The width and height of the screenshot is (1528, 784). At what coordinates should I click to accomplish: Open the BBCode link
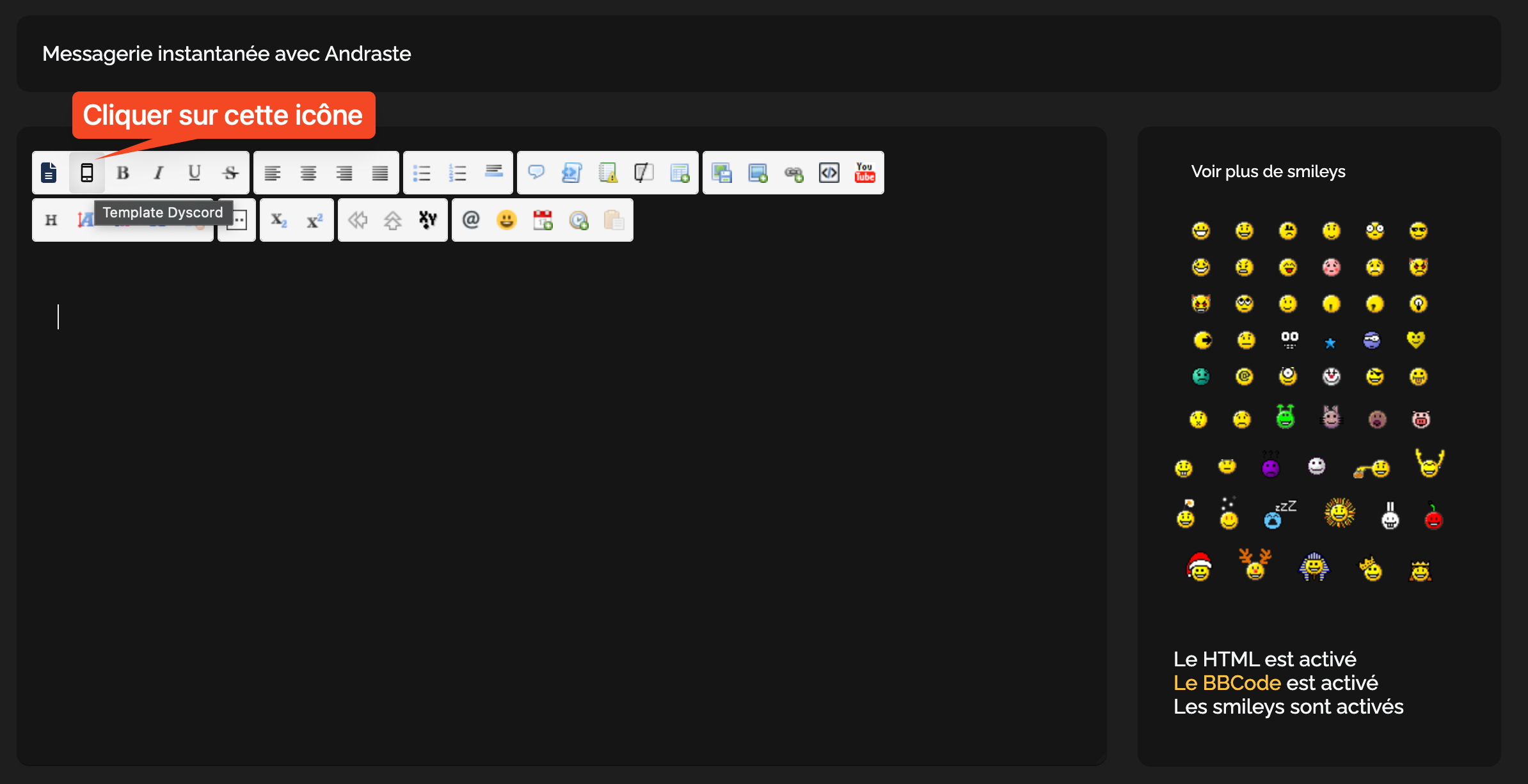tap(1227, 683)
